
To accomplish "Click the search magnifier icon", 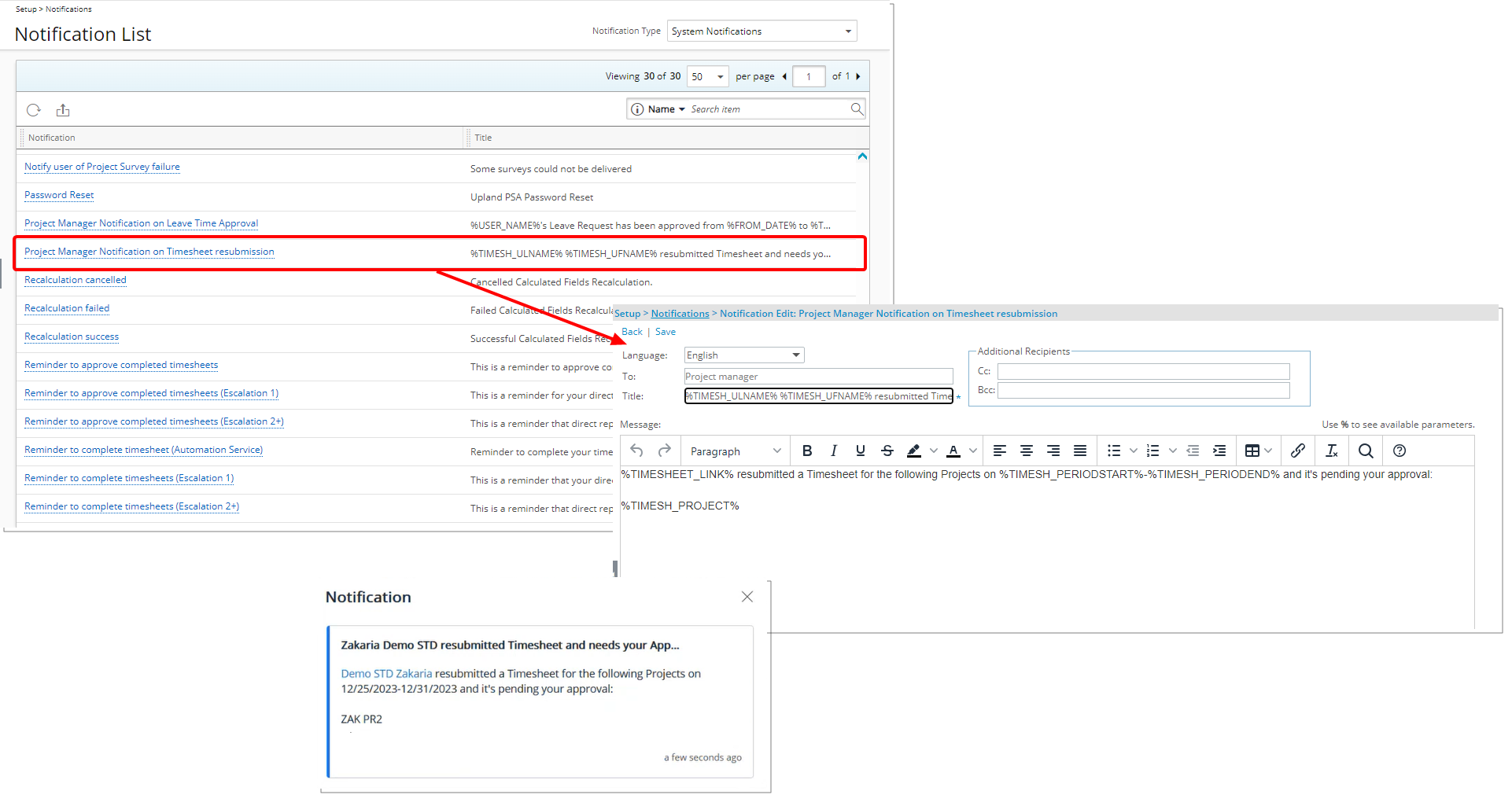I will click(x=857, y=109).
